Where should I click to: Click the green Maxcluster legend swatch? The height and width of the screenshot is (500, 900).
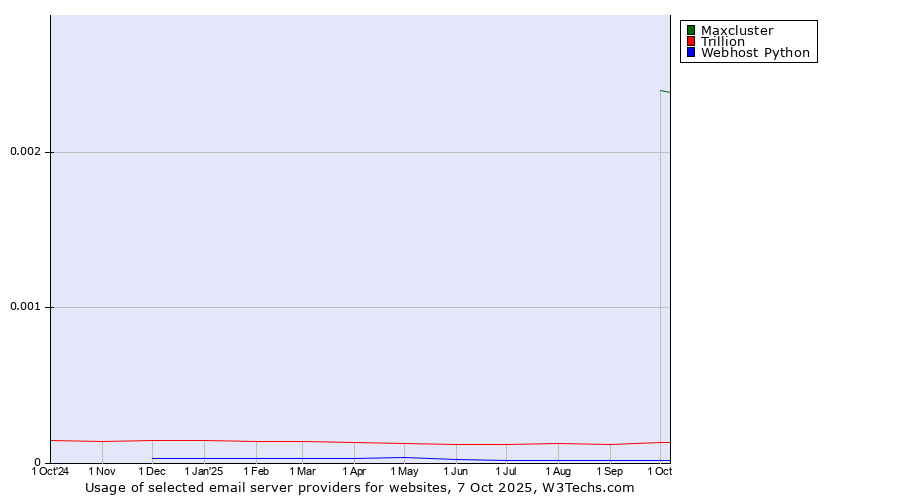[690, 30]
